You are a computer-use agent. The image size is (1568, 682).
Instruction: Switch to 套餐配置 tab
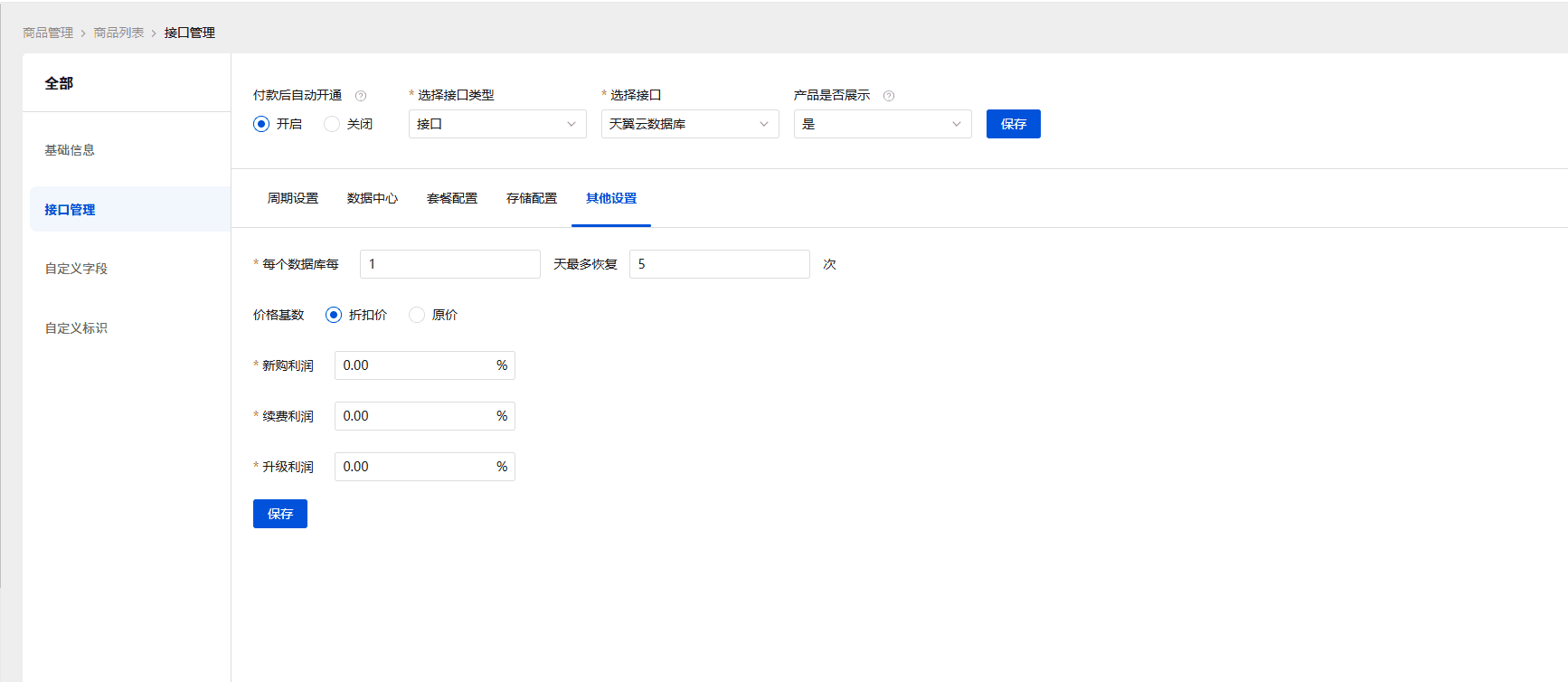click(x=452, y=198)
